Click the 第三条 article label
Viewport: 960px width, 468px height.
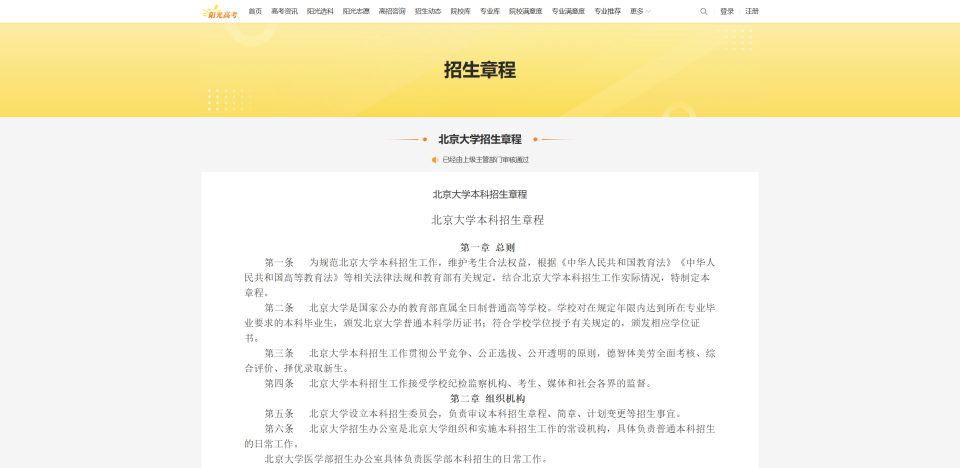pyautogui.click(x=279, y=353)
